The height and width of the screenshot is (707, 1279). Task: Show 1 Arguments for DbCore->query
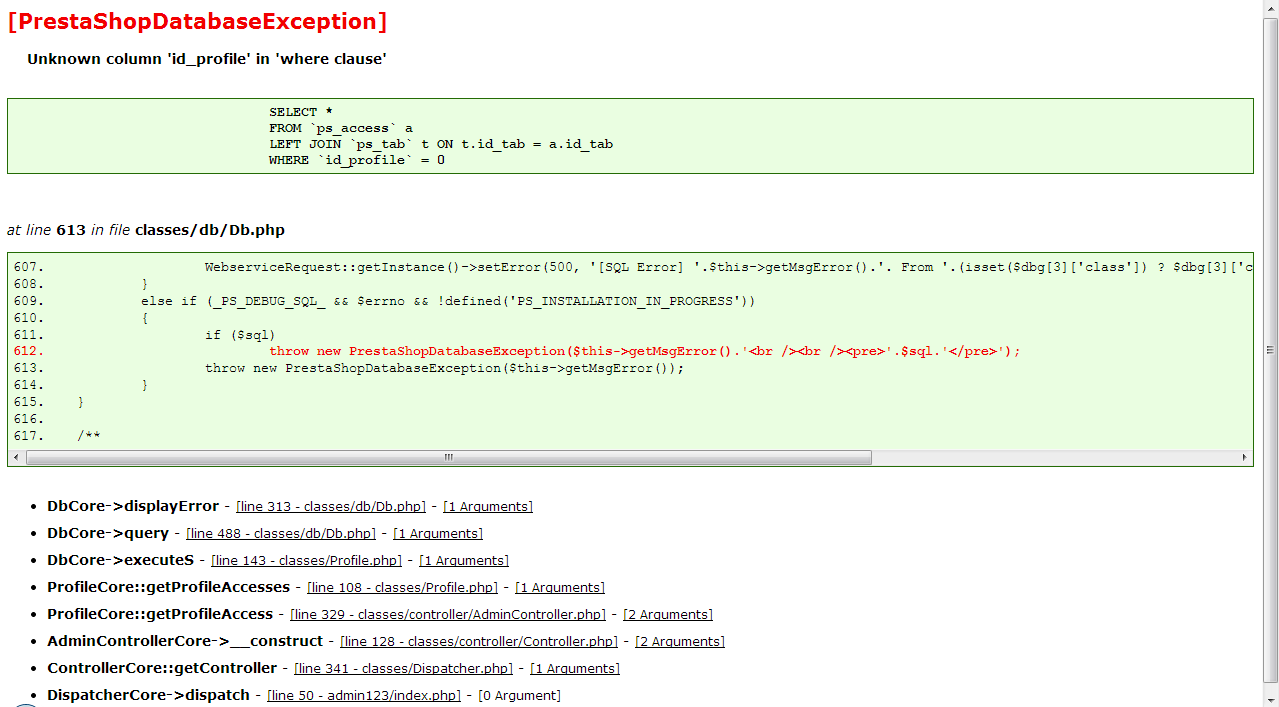click(438, 534)
